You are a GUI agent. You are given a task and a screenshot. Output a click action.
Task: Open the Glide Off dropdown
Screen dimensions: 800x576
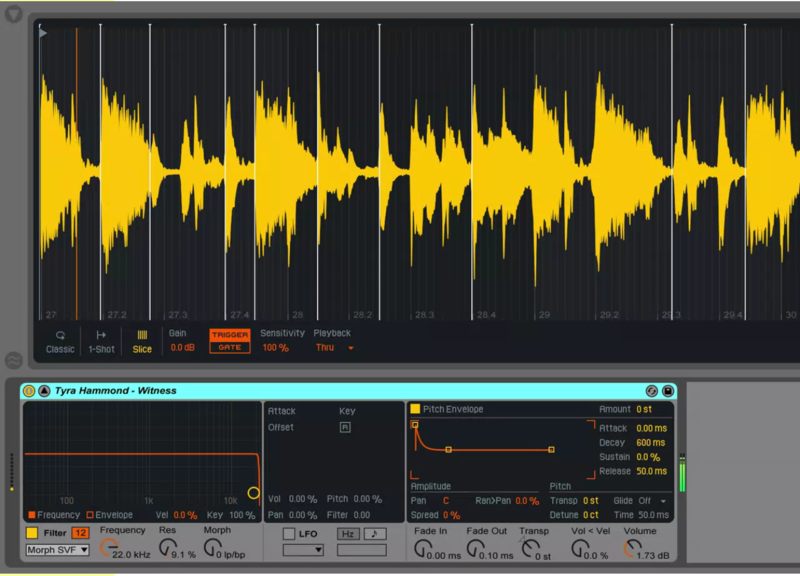(x=654, y=501)
